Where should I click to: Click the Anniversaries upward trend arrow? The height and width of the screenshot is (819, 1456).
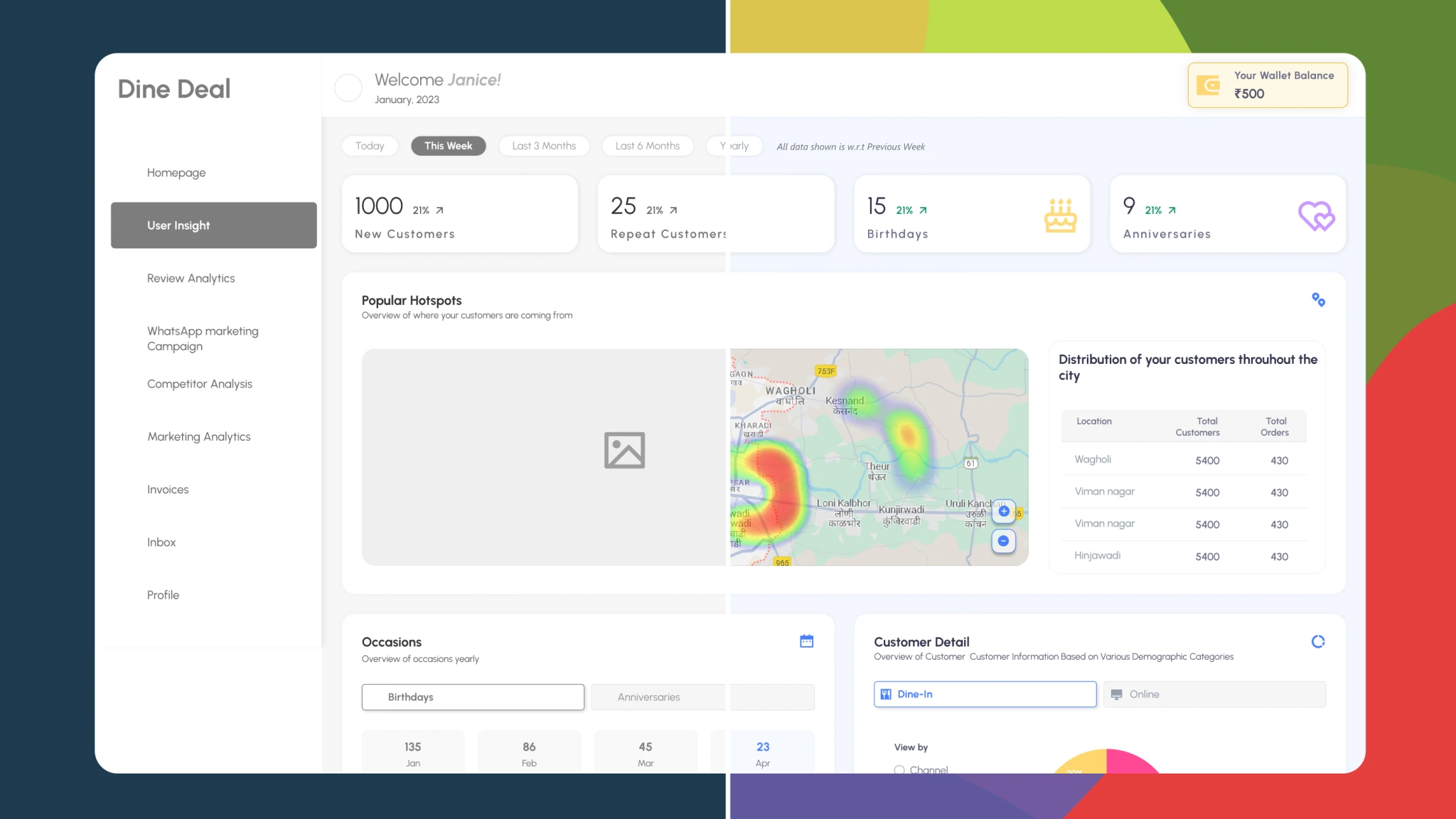click(1172, 210)
